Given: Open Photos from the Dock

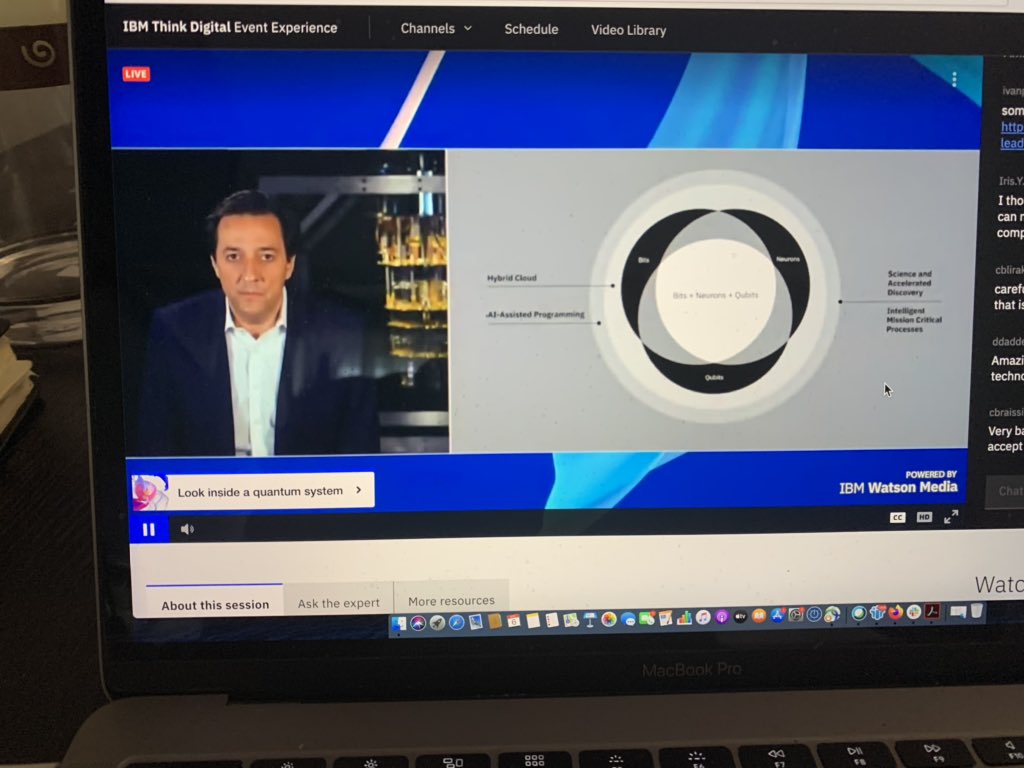Looking at the screenshot, I should [x=609, y=618].
